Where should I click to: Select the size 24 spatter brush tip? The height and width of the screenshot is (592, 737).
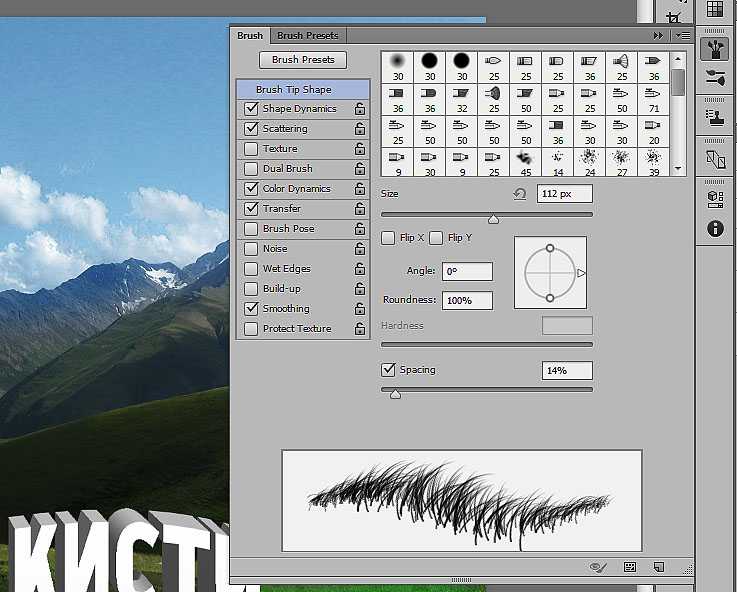[590, 162]
